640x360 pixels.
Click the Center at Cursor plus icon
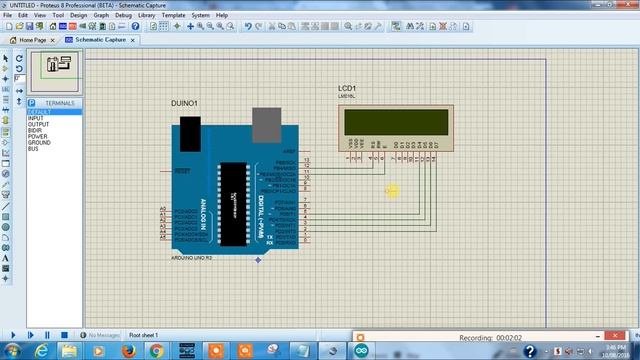pyautogui.click(x=190, y=27)
